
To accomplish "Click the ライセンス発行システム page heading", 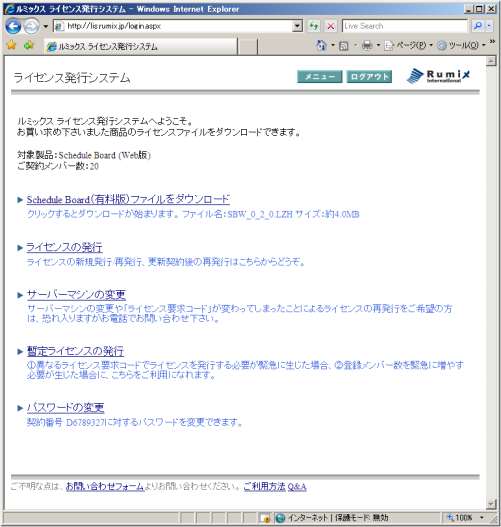I will click(72, 78).
